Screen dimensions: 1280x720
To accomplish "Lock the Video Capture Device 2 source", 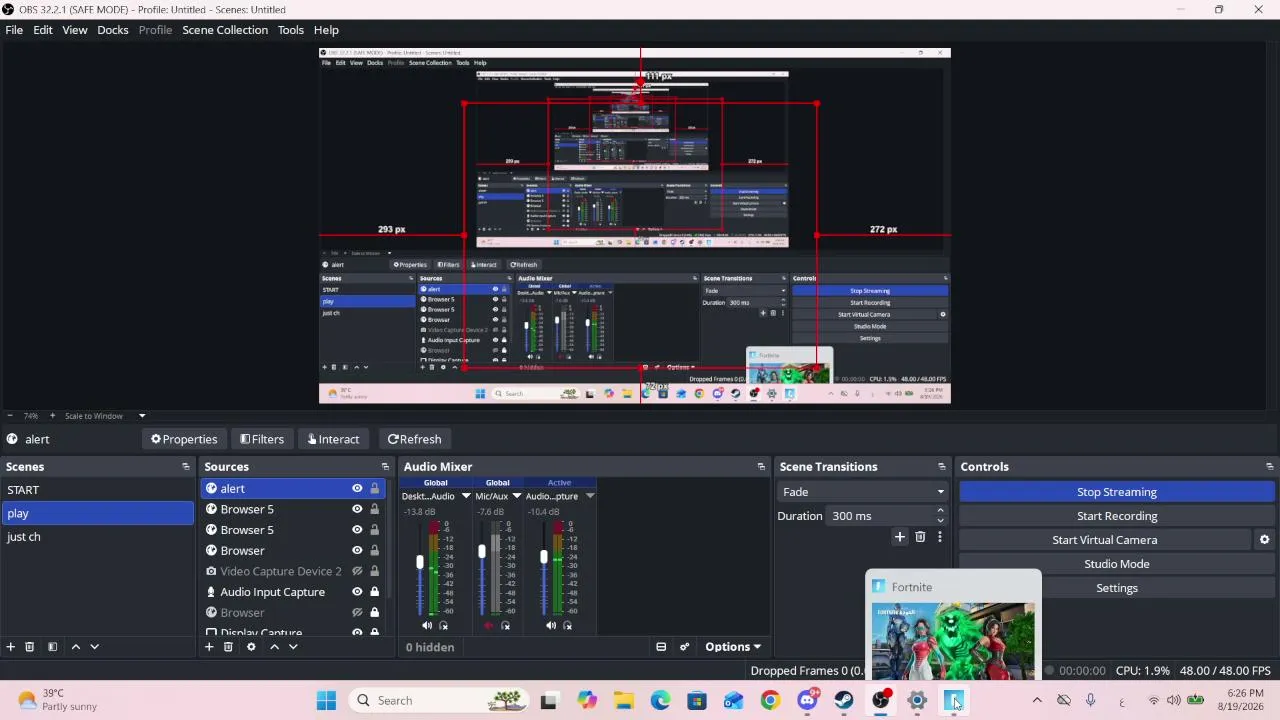I will tap(375, 571).
